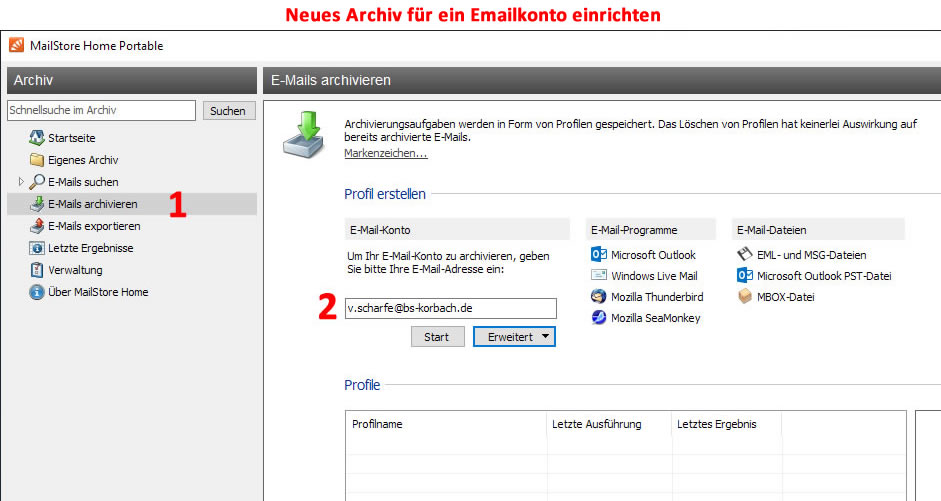
Task: Click the Eigenes Archiv folder icon
Action: 37,160
